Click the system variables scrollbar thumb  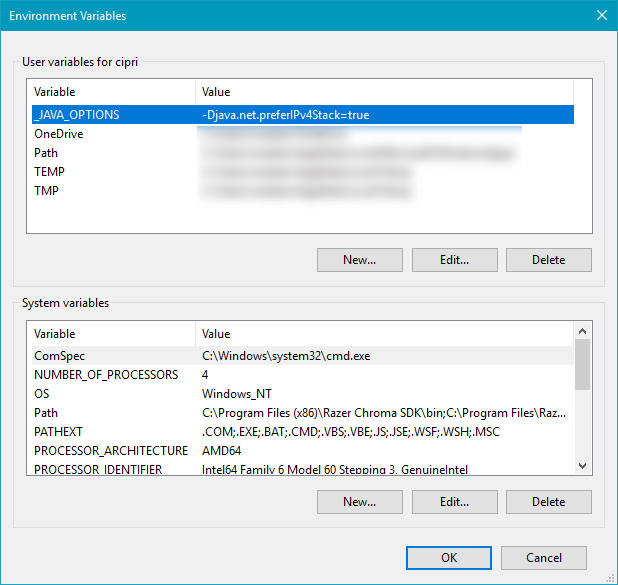tap(583, 365)
